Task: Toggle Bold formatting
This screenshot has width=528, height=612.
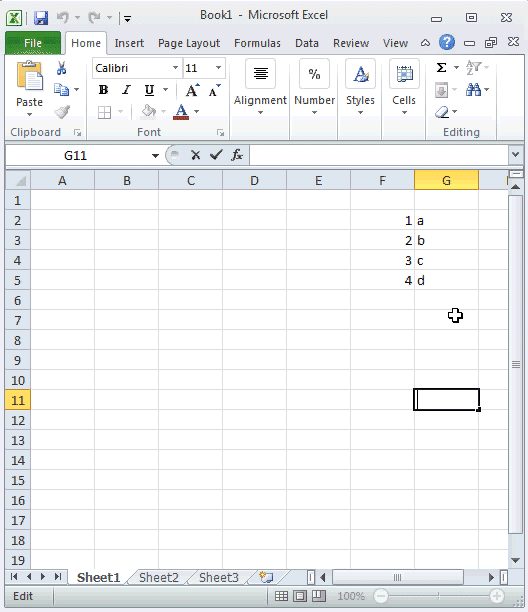Action: tap(103, 90)
